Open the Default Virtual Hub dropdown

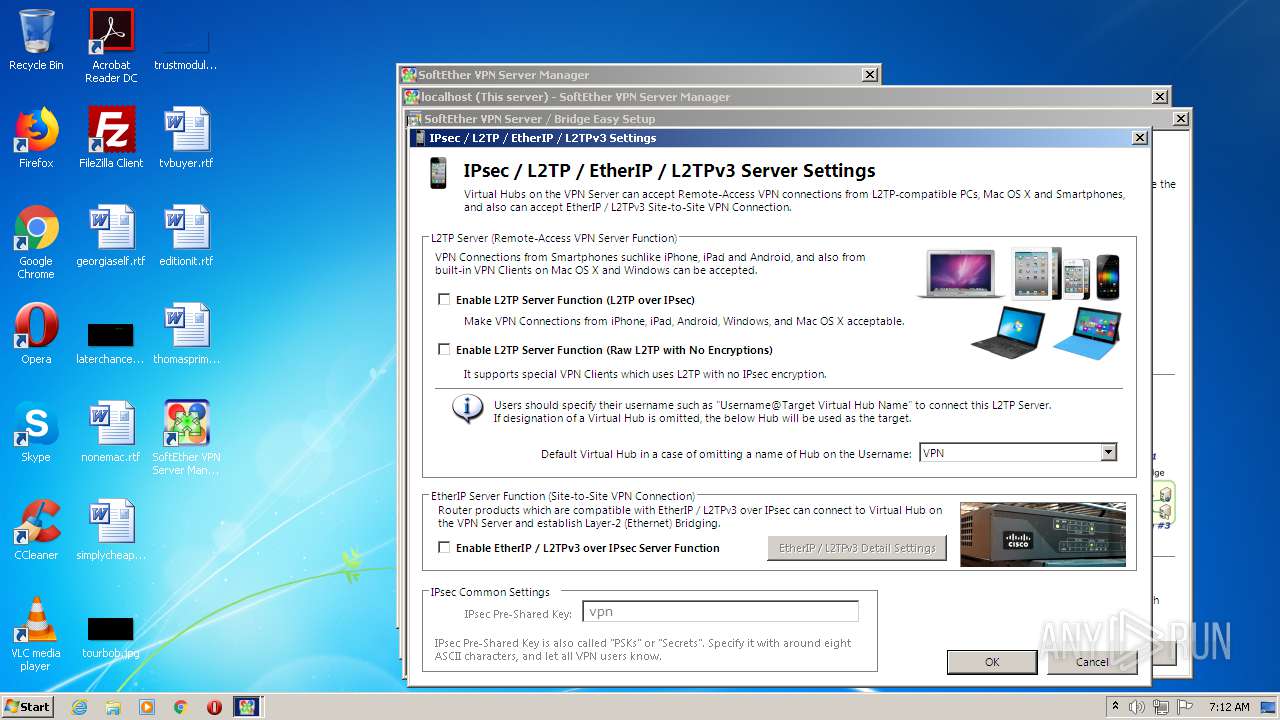[x=1108, y=453]
